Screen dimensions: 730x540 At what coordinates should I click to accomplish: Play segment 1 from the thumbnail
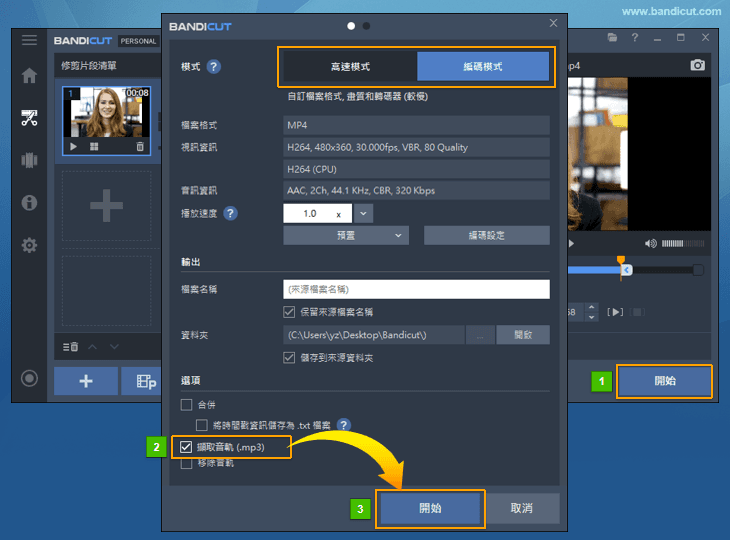[73, 146]
